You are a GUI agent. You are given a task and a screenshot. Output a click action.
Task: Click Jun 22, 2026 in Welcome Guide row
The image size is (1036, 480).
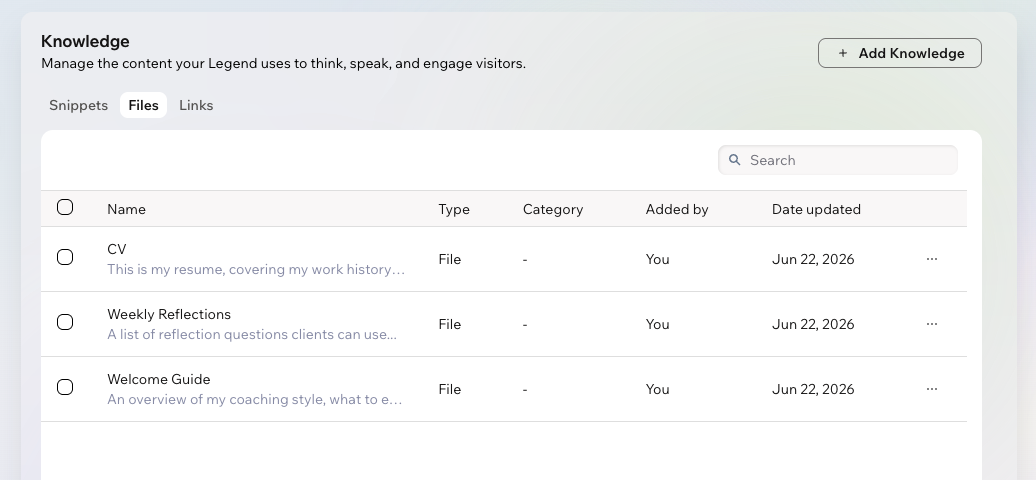point(813,389)
